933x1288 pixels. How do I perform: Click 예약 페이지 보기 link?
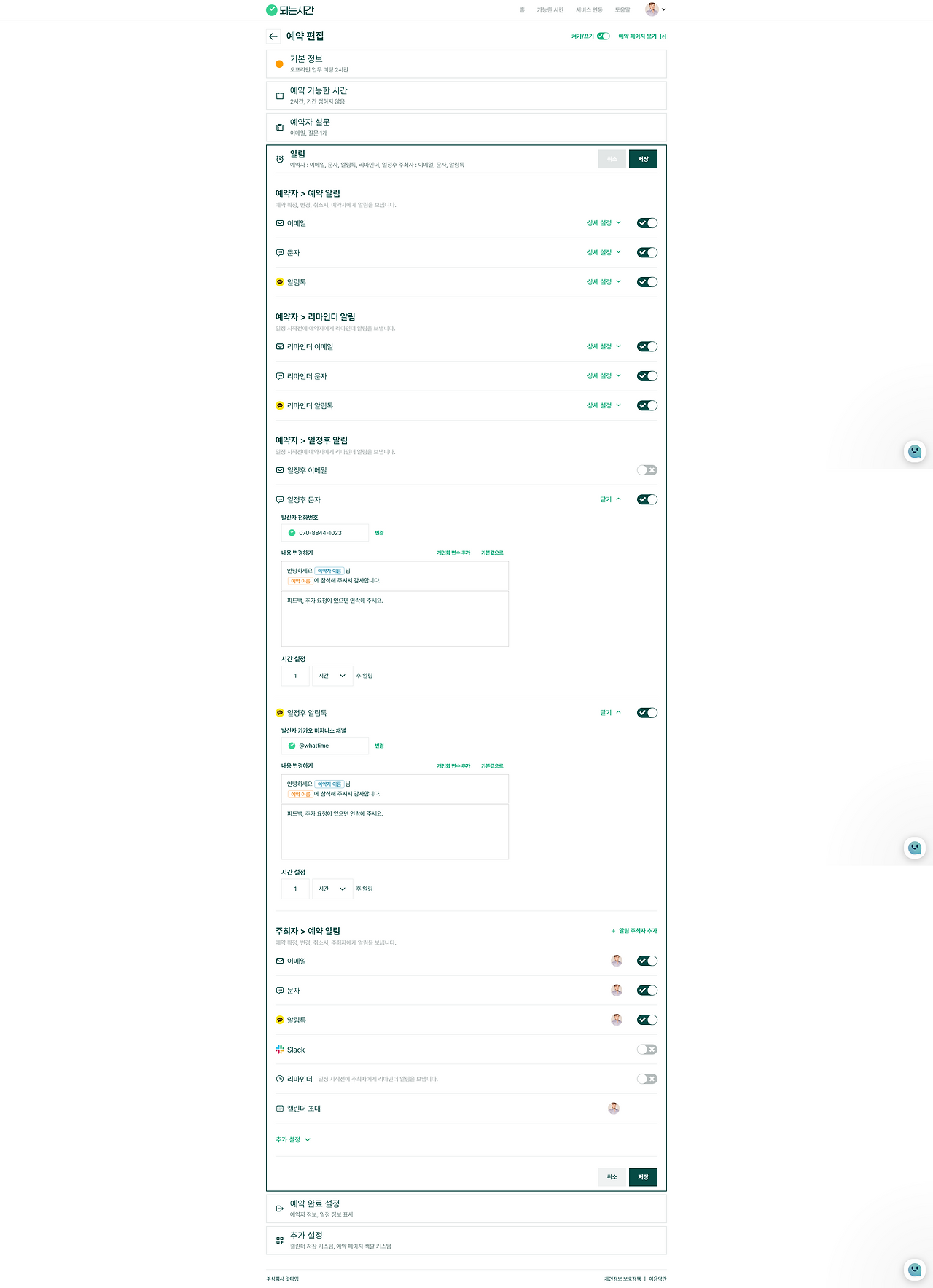(x=642, y=36)
